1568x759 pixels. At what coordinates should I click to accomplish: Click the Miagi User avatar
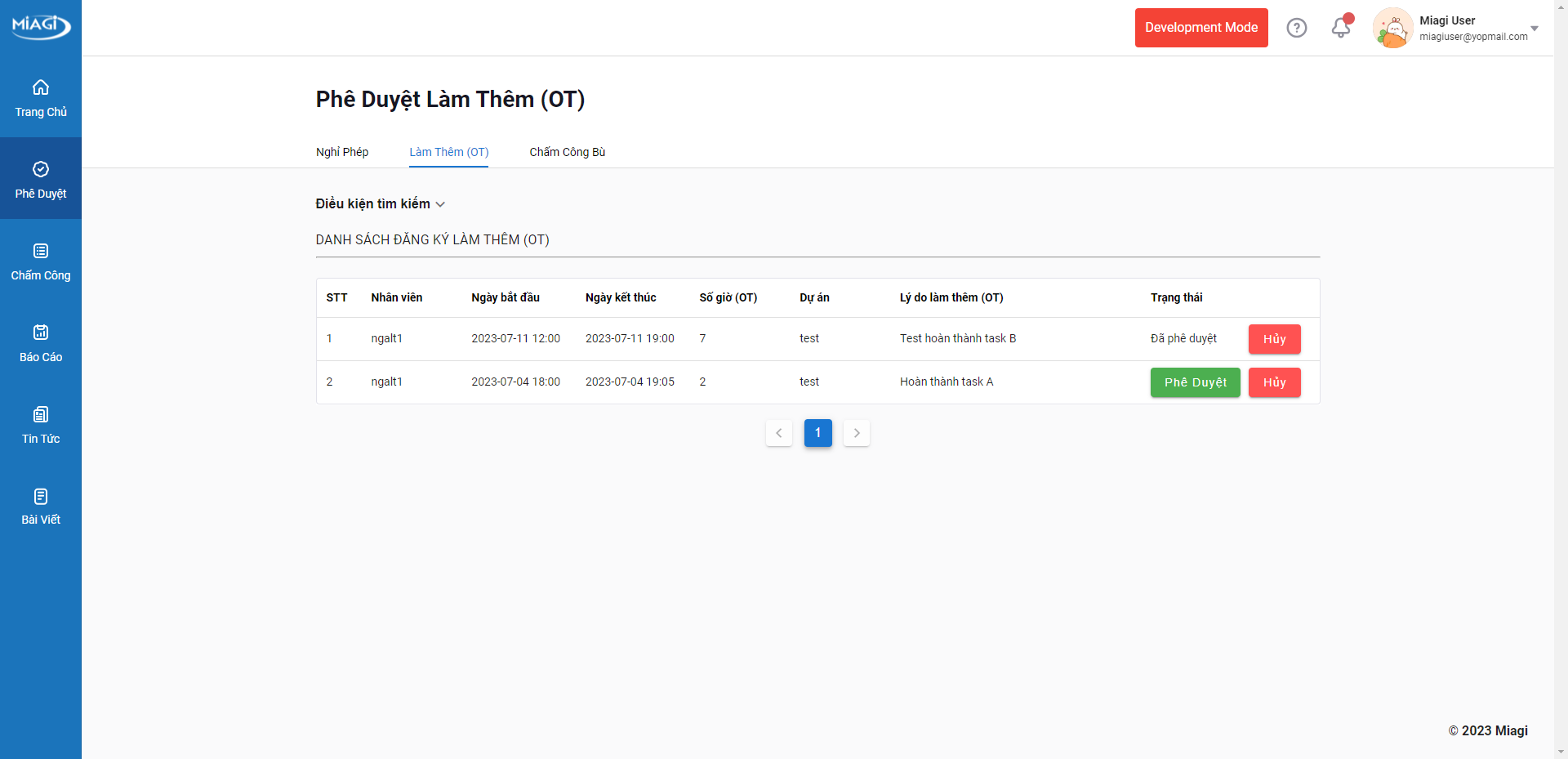pyautogui.click(x=1393, y=29)
